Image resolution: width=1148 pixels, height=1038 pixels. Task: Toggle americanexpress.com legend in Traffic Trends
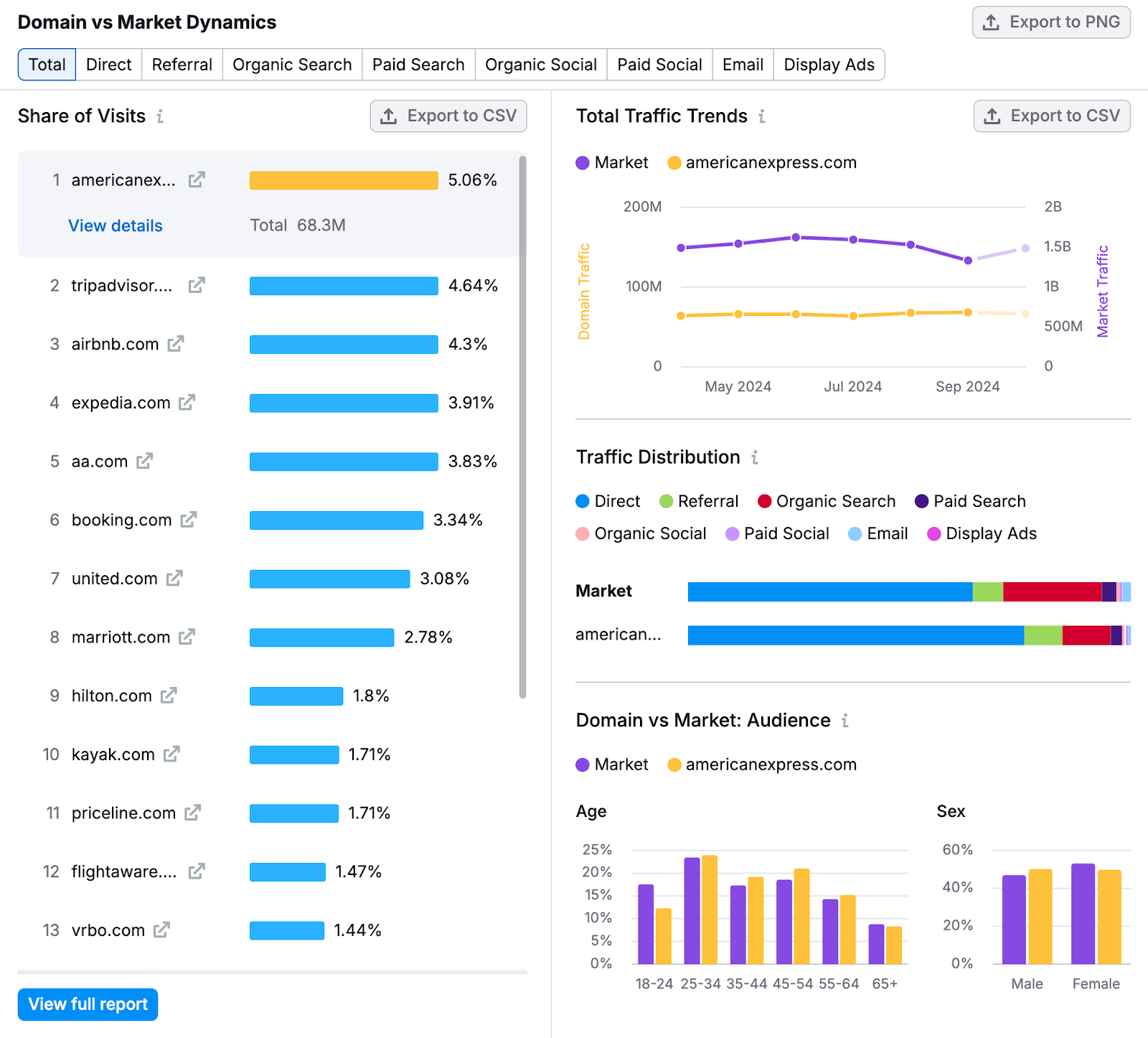pos(762,163)
